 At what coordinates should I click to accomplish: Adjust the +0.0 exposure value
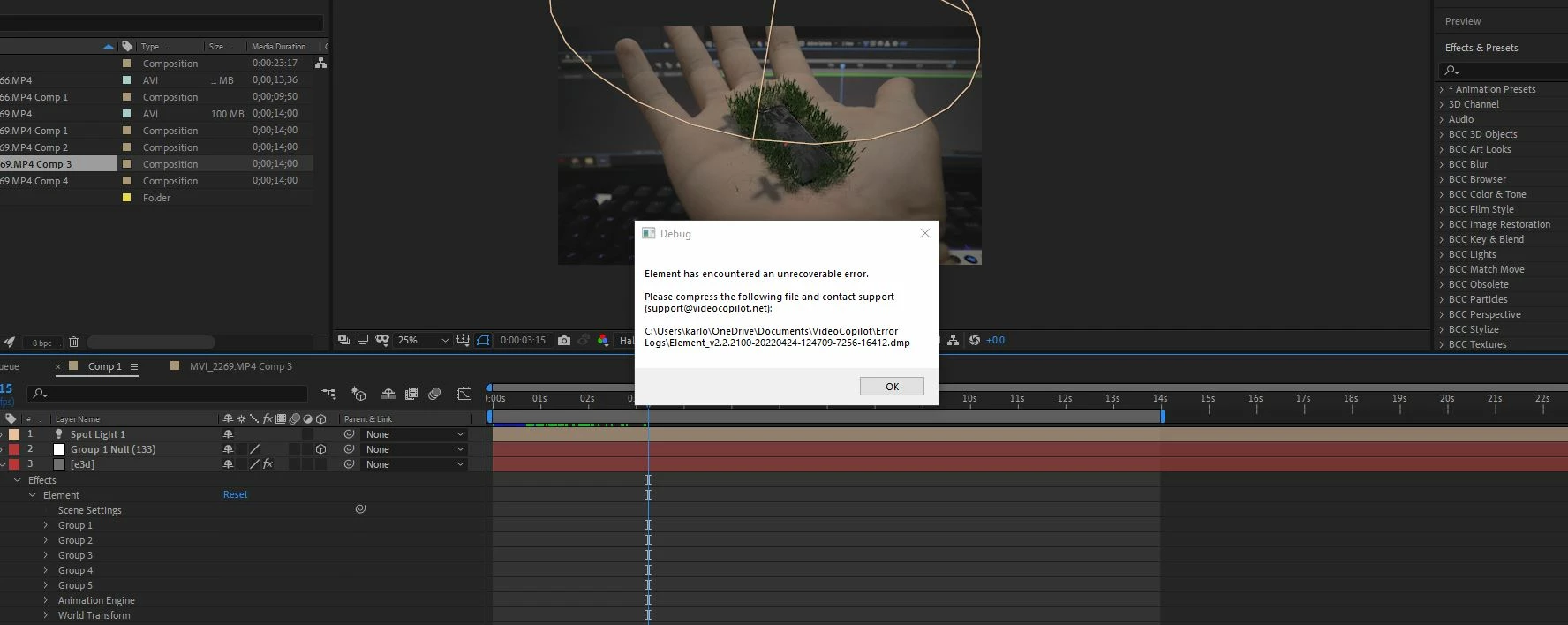(x=995, y=340)
